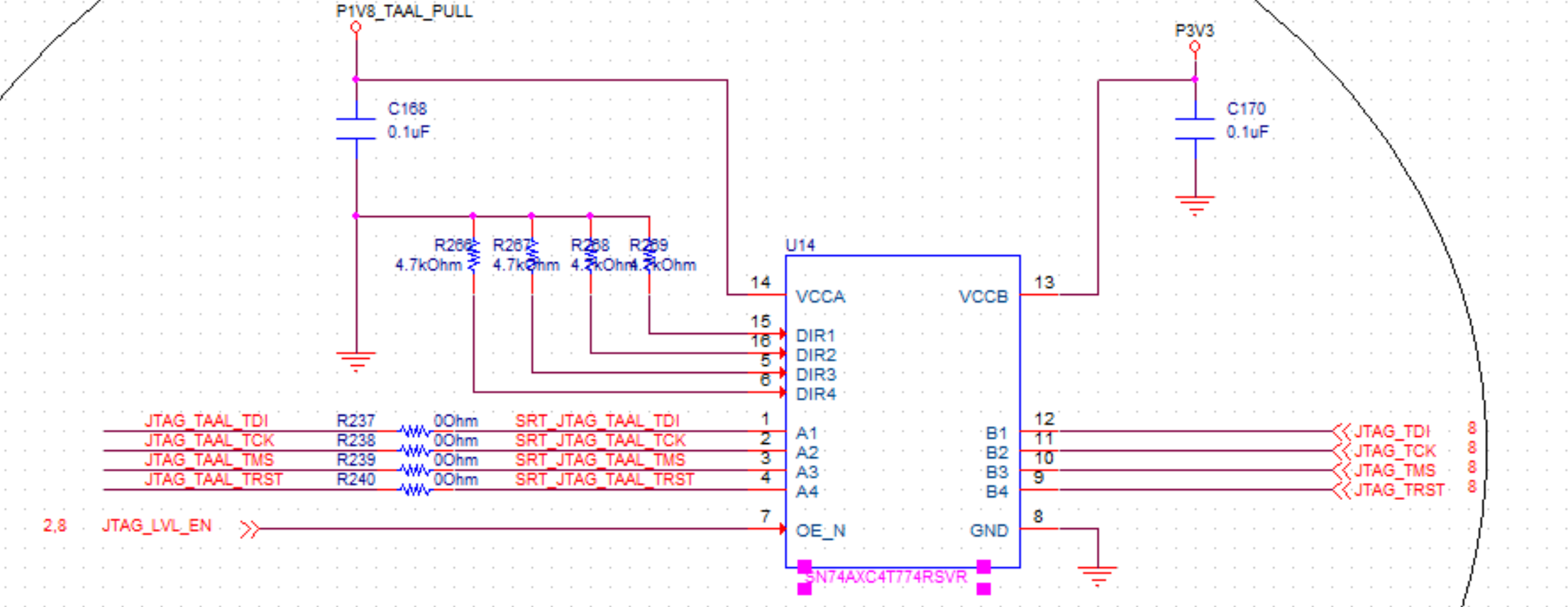Screen dimensions: 1568x607
Task: Select the R268 pull-up resistor symbol
Action: pos(590,254)
